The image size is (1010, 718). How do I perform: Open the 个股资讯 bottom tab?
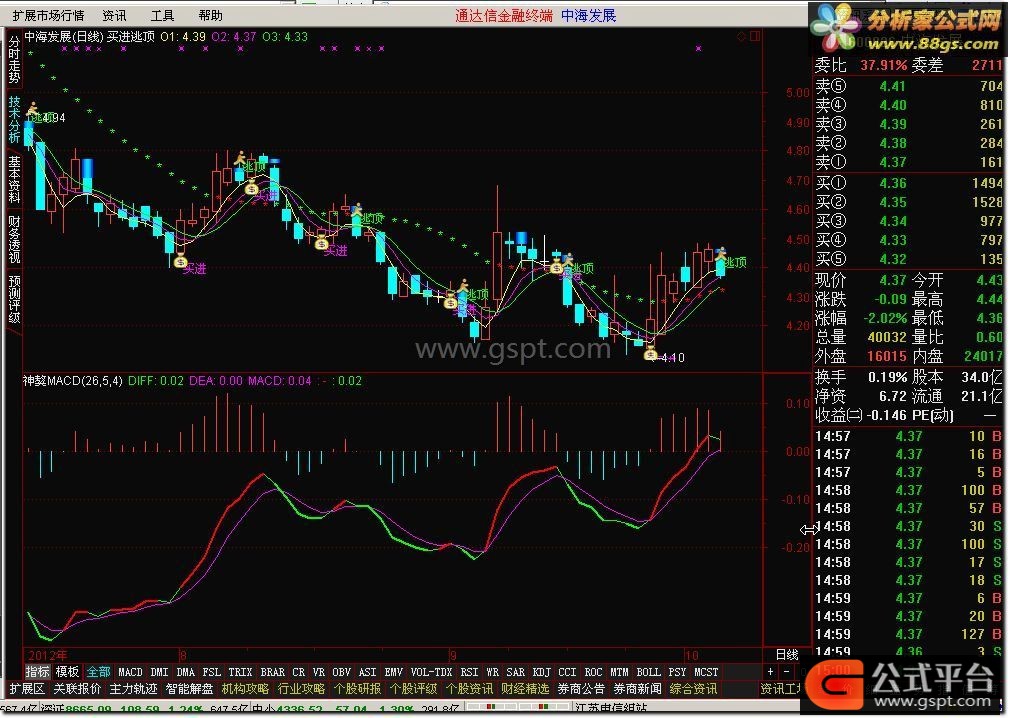[x=470, y=689]
